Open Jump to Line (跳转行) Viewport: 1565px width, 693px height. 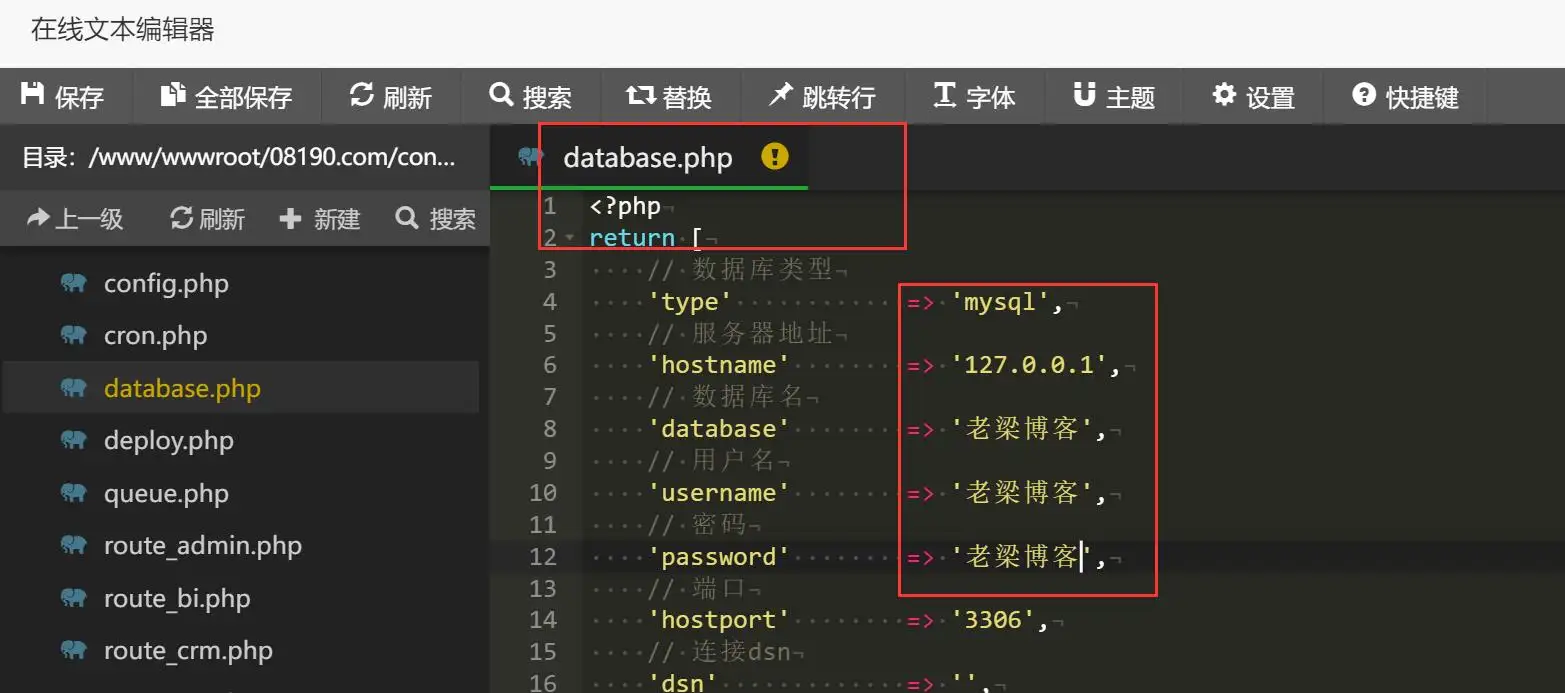[x=822, y=97]
